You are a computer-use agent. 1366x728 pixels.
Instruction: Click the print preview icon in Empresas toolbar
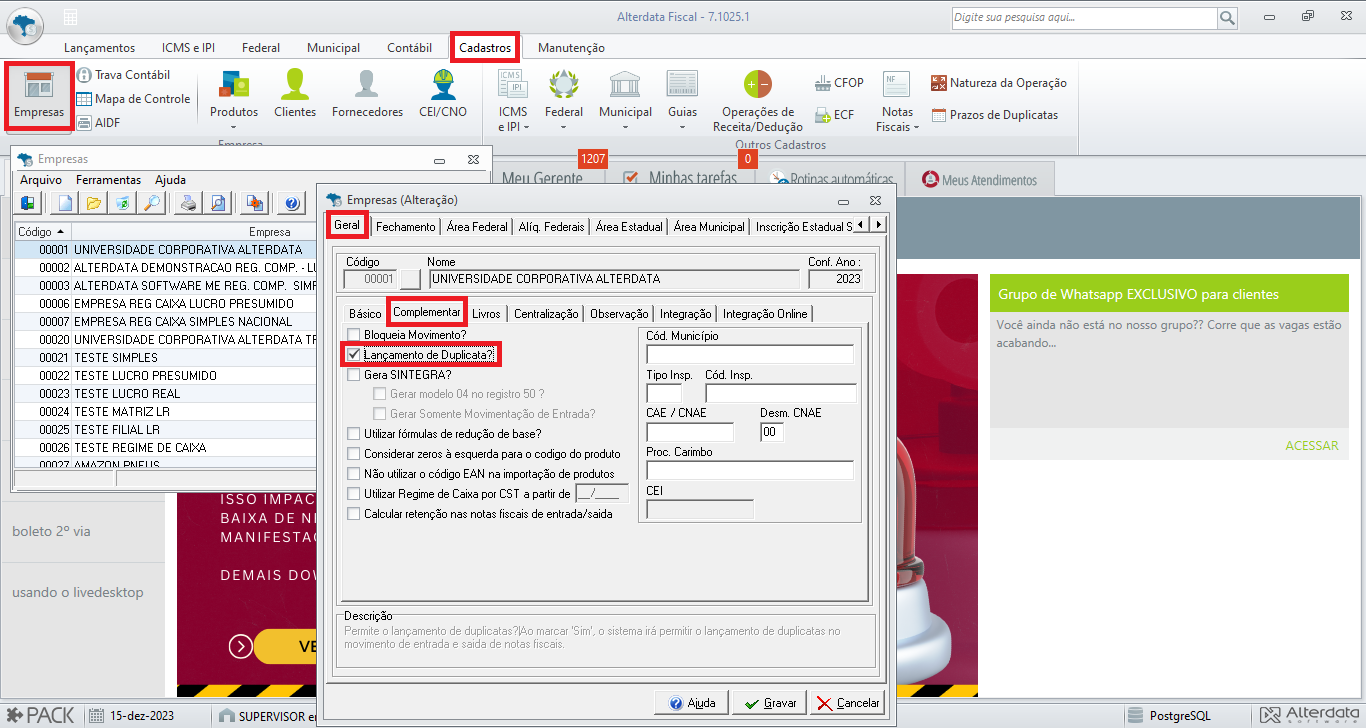coord(217,203)
